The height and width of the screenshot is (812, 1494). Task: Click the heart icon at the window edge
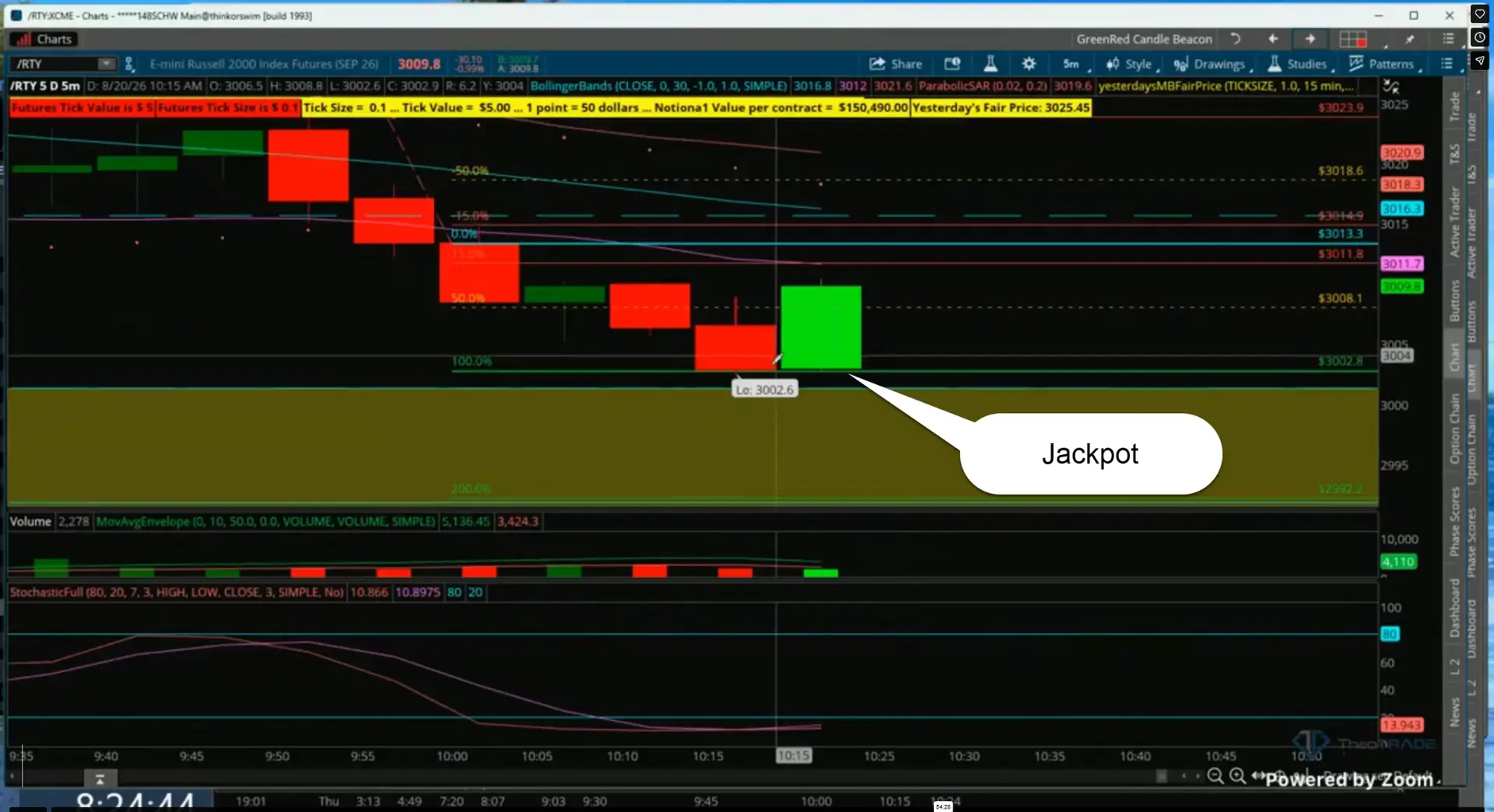click(x=1480, y=14)
